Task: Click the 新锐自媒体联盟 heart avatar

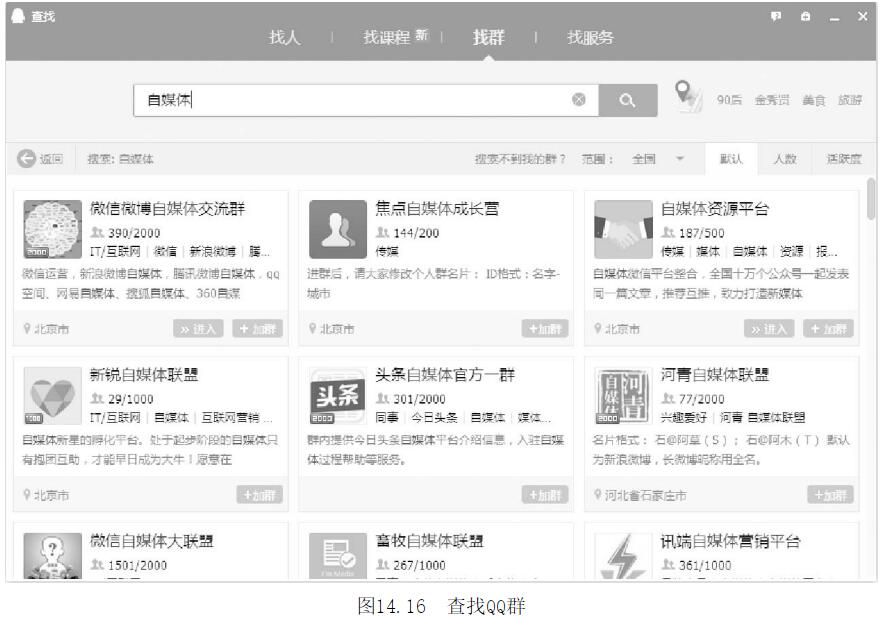Action: [x=52, y=395]
